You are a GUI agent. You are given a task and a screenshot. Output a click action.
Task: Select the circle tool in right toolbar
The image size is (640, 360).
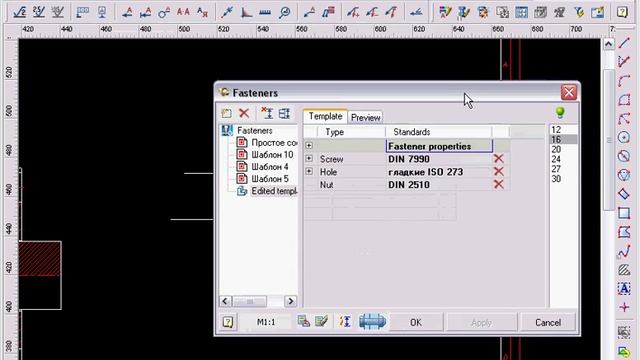coord(624,138)
